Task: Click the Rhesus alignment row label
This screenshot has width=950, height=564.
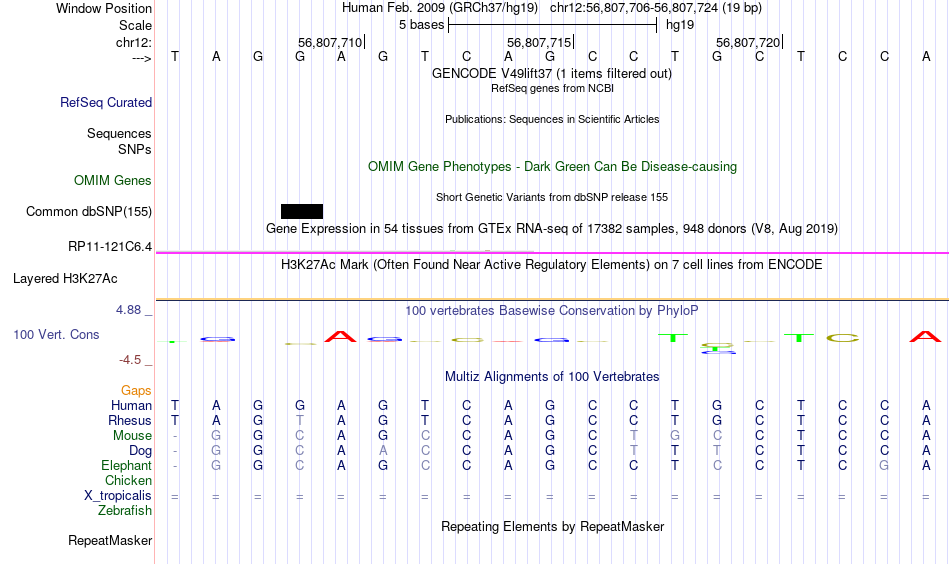Action: [130, 420]
